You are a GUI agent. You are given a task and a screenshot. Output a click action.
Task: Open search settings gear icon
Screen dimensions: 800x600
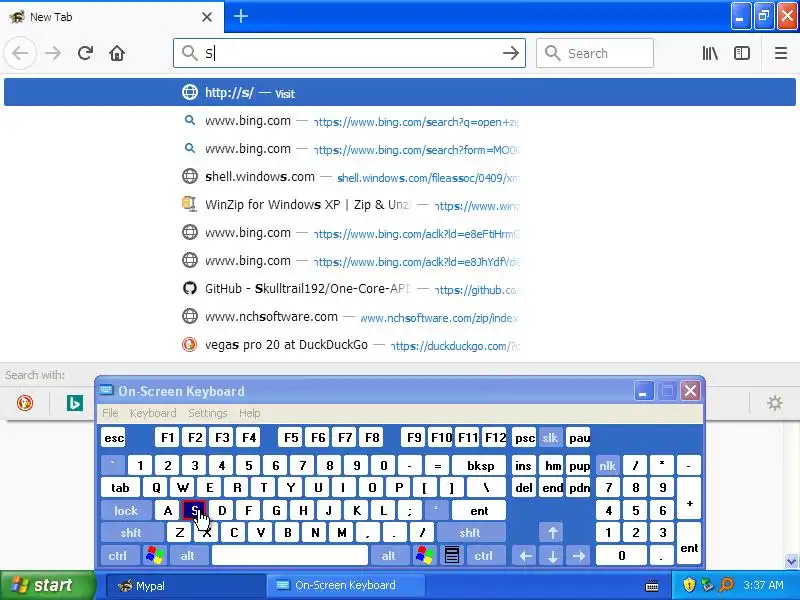pyautogui.click(x=774, y=403)
